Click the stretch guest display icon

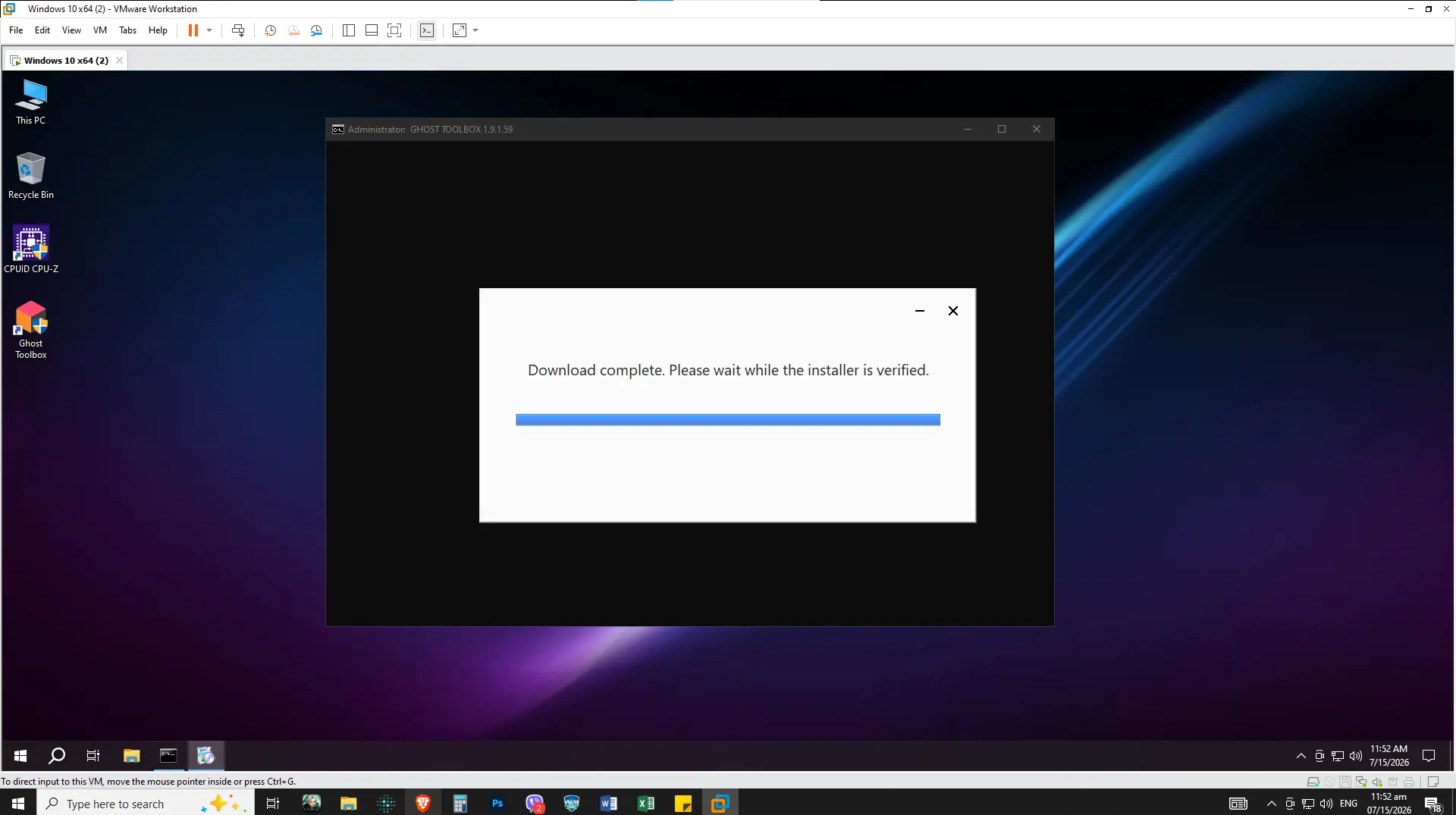coord(460,30)
